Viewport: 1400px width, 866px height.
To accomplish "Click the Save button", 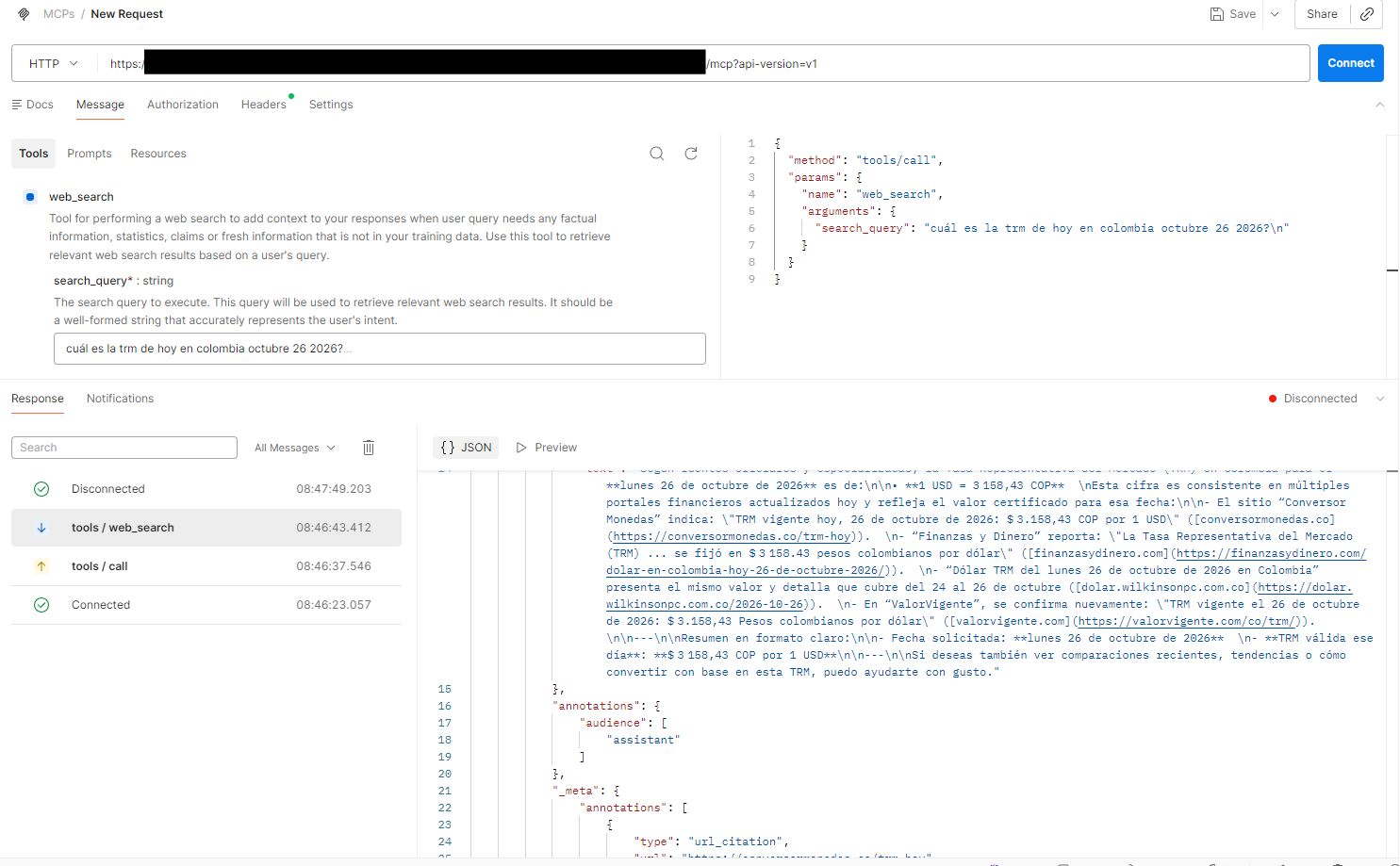I will click(x=1233, y=14).
